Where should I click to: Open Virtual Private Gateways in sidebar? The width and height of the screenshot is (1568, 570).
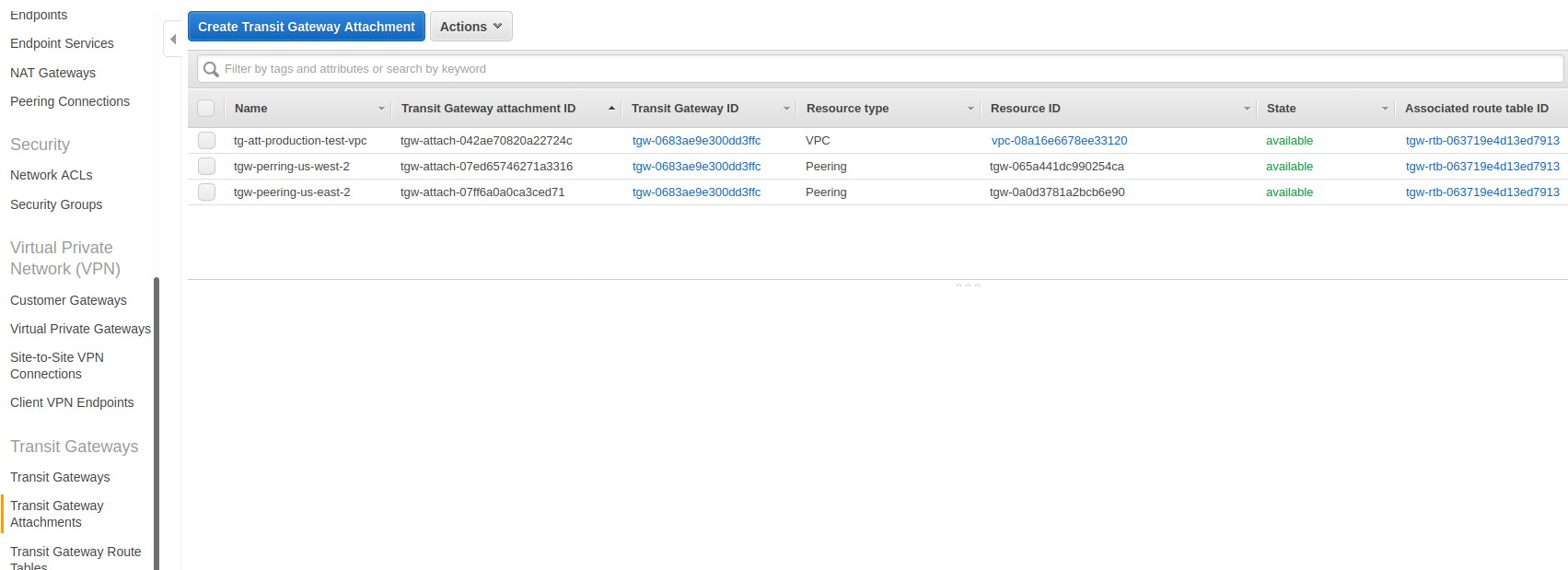[x=80, y=329]
